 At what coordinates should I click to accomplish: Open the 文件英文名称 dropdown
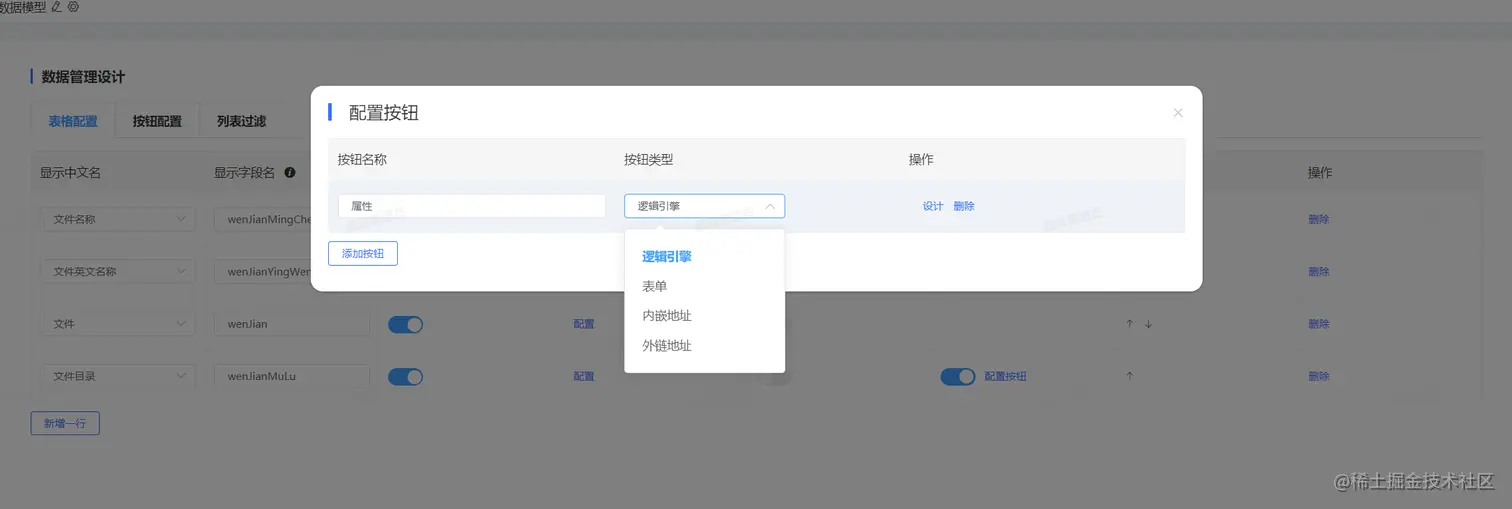click(118, 271)
